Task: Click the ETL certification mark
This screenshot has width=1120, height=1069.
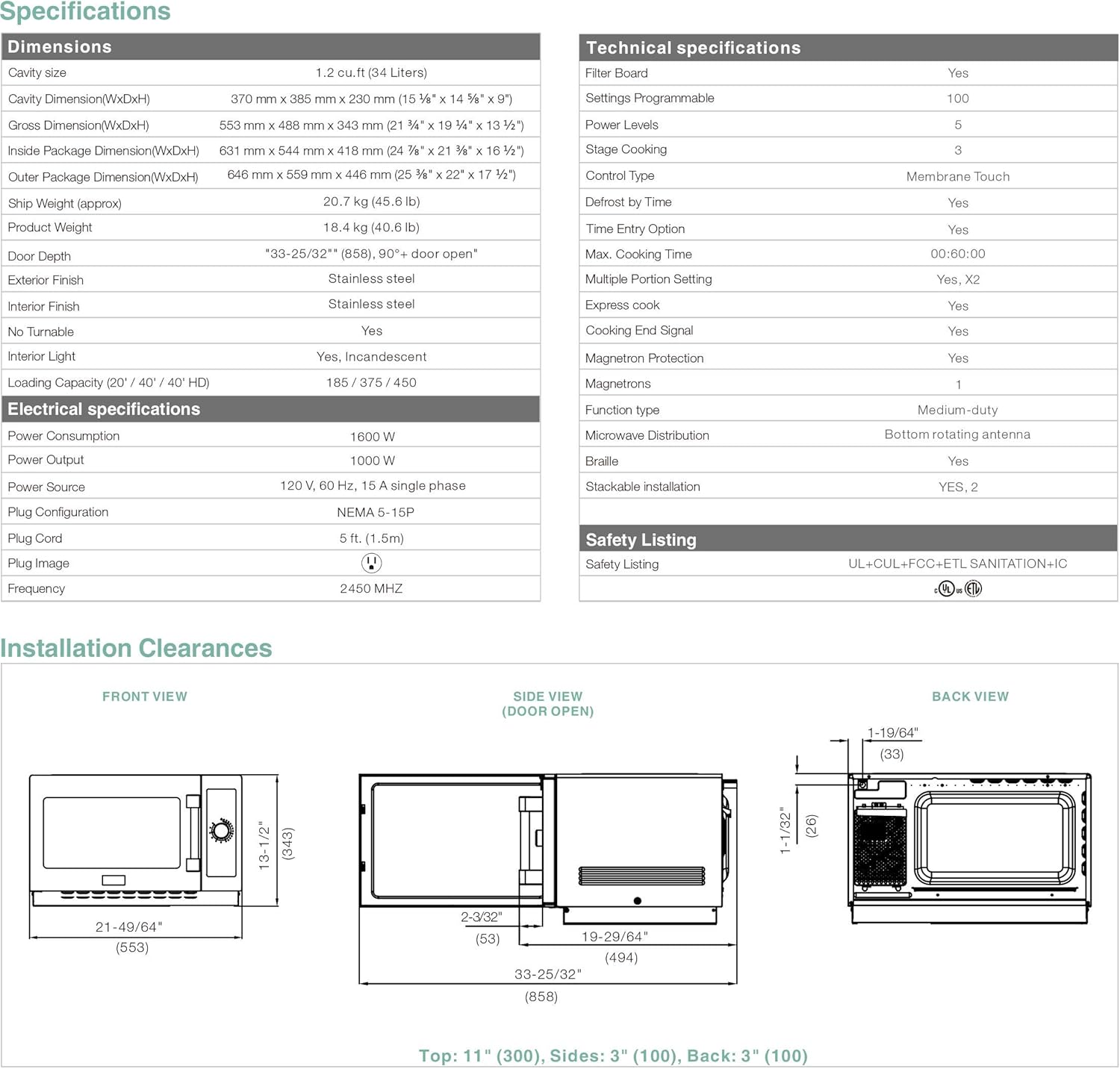Action: point(973,589)
